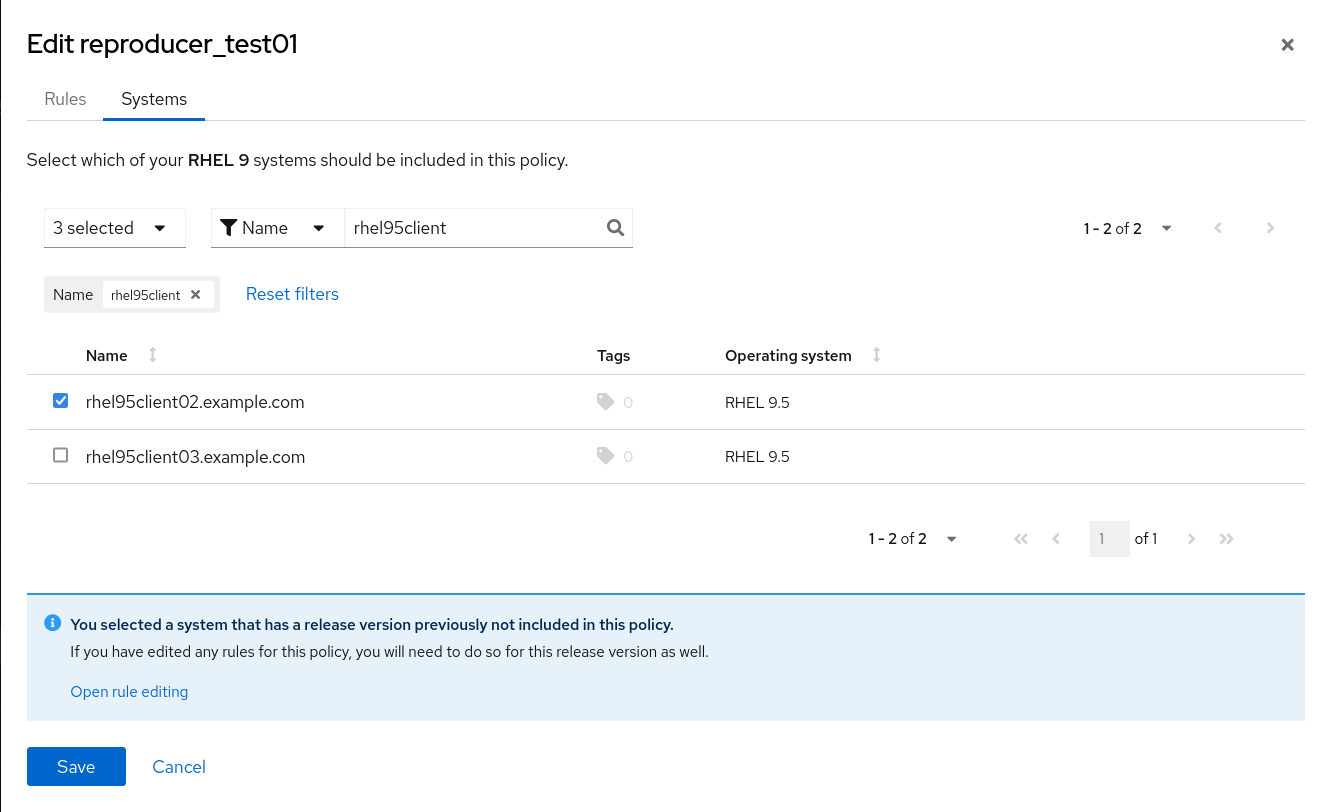
Task: Select the Systems tab
Action: pyautogui.click(x=154, y=99)
